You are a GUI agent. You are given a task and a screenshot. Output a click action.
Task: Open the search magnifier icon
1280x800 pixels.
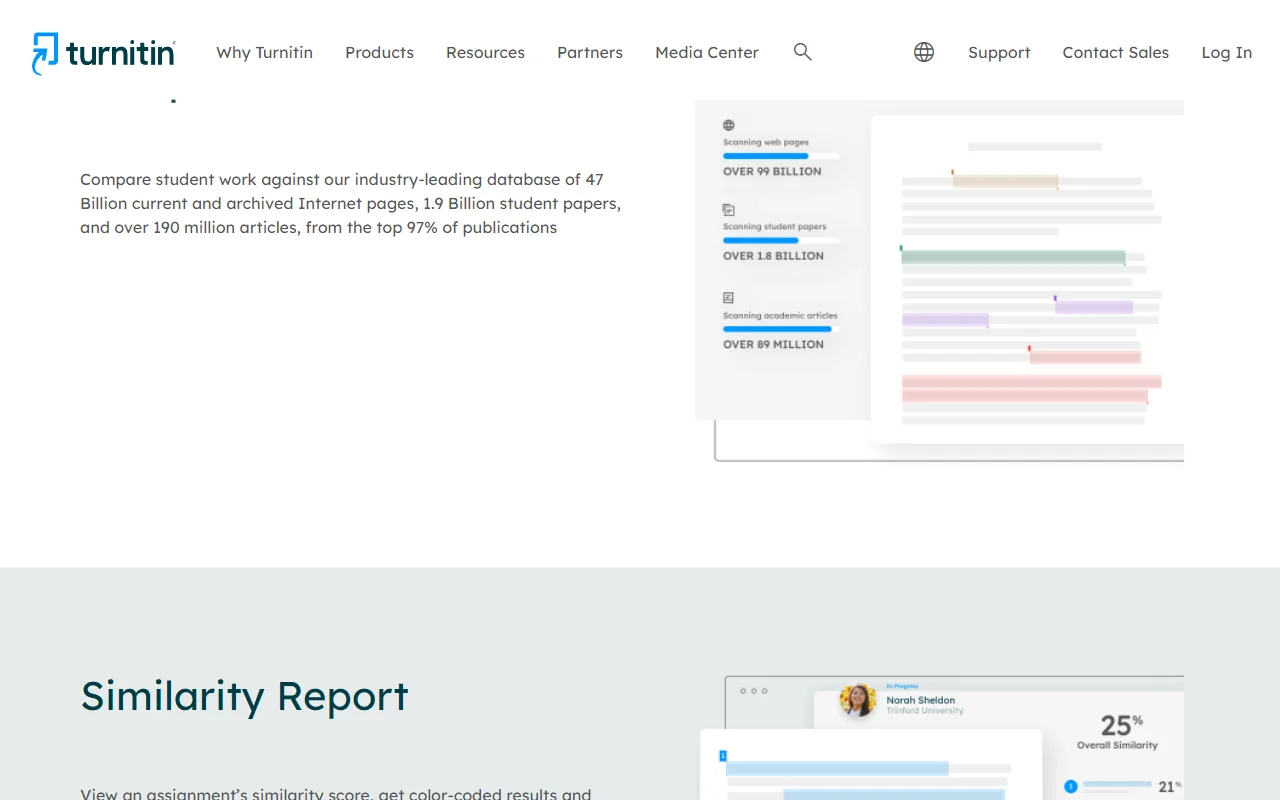coord(802,52)
